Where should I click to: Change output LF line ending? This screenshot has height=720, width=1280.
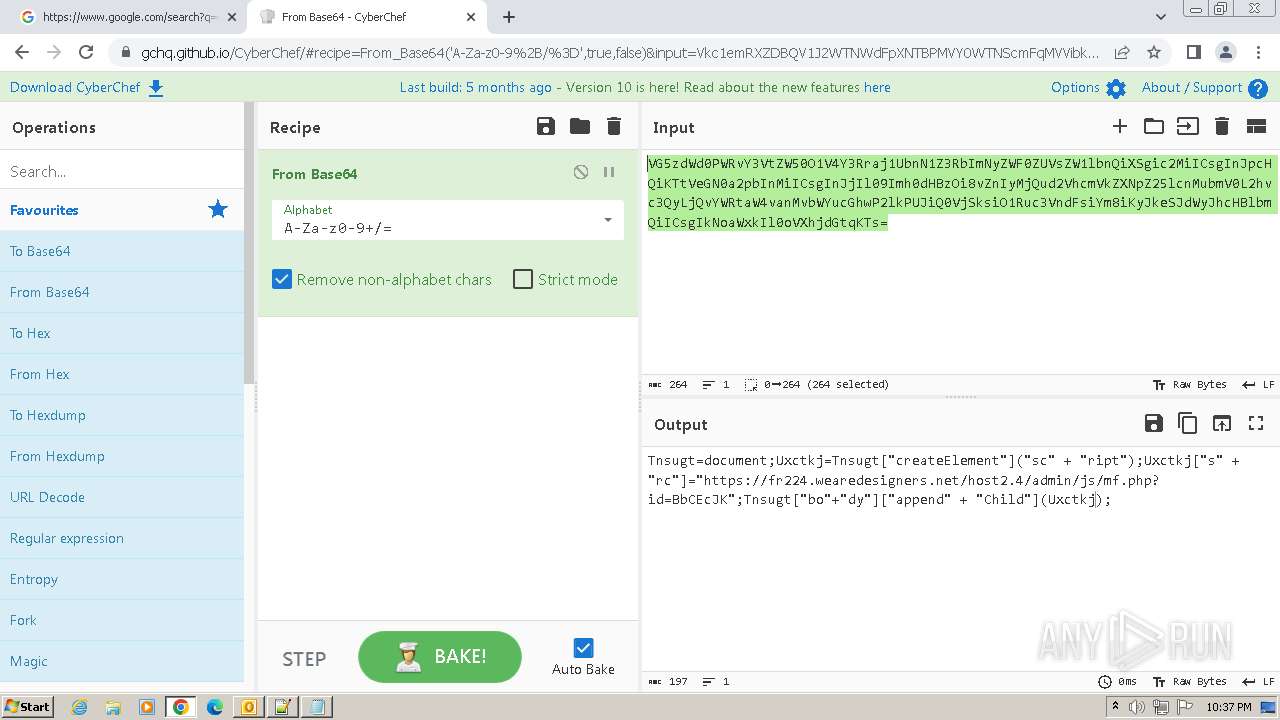[1258, 681]
